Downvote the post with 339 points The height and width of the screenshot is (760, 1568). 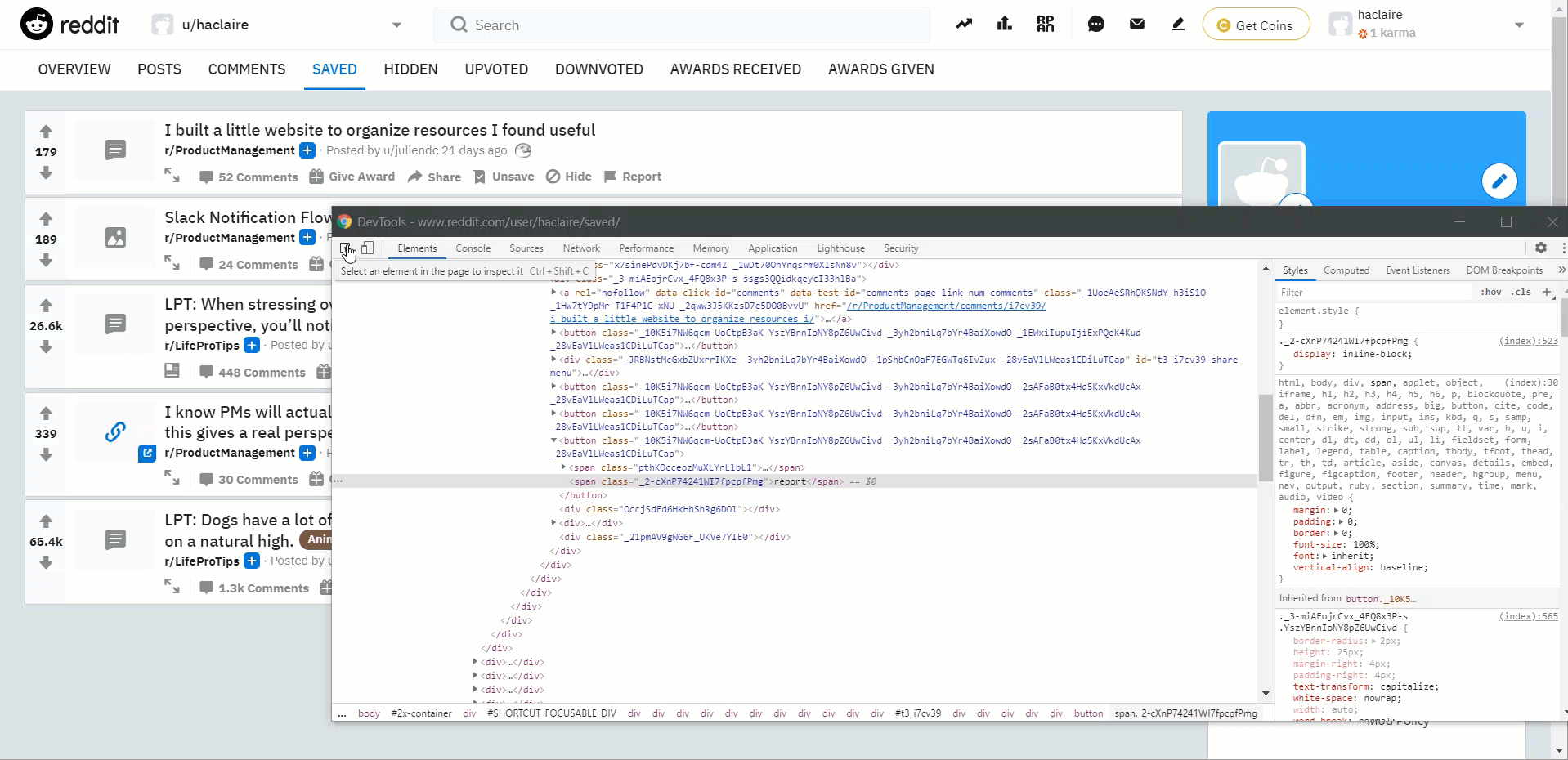(46, 454)
